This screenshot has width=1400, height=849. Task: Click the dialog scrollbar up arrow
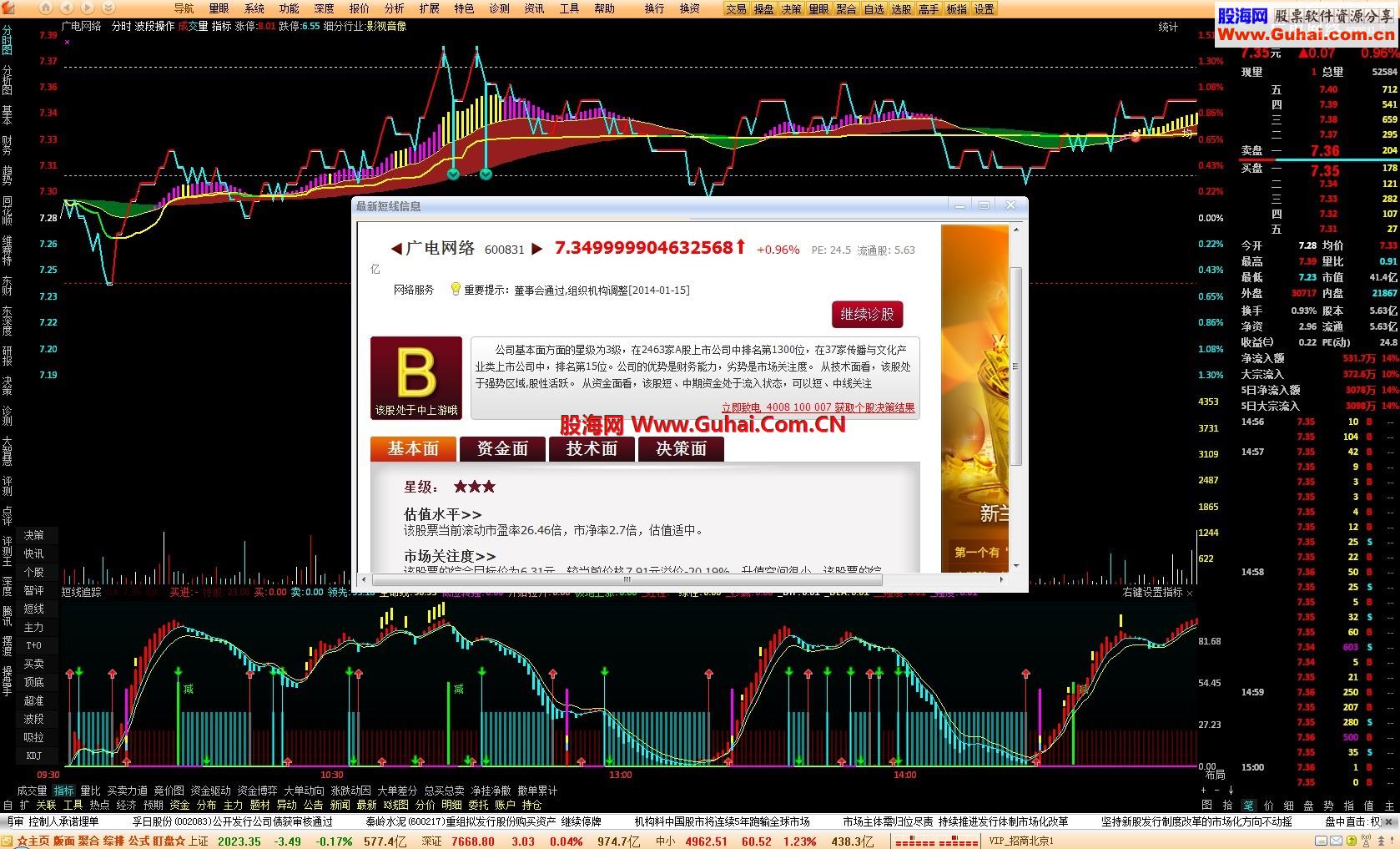[x=1015, y=230]
